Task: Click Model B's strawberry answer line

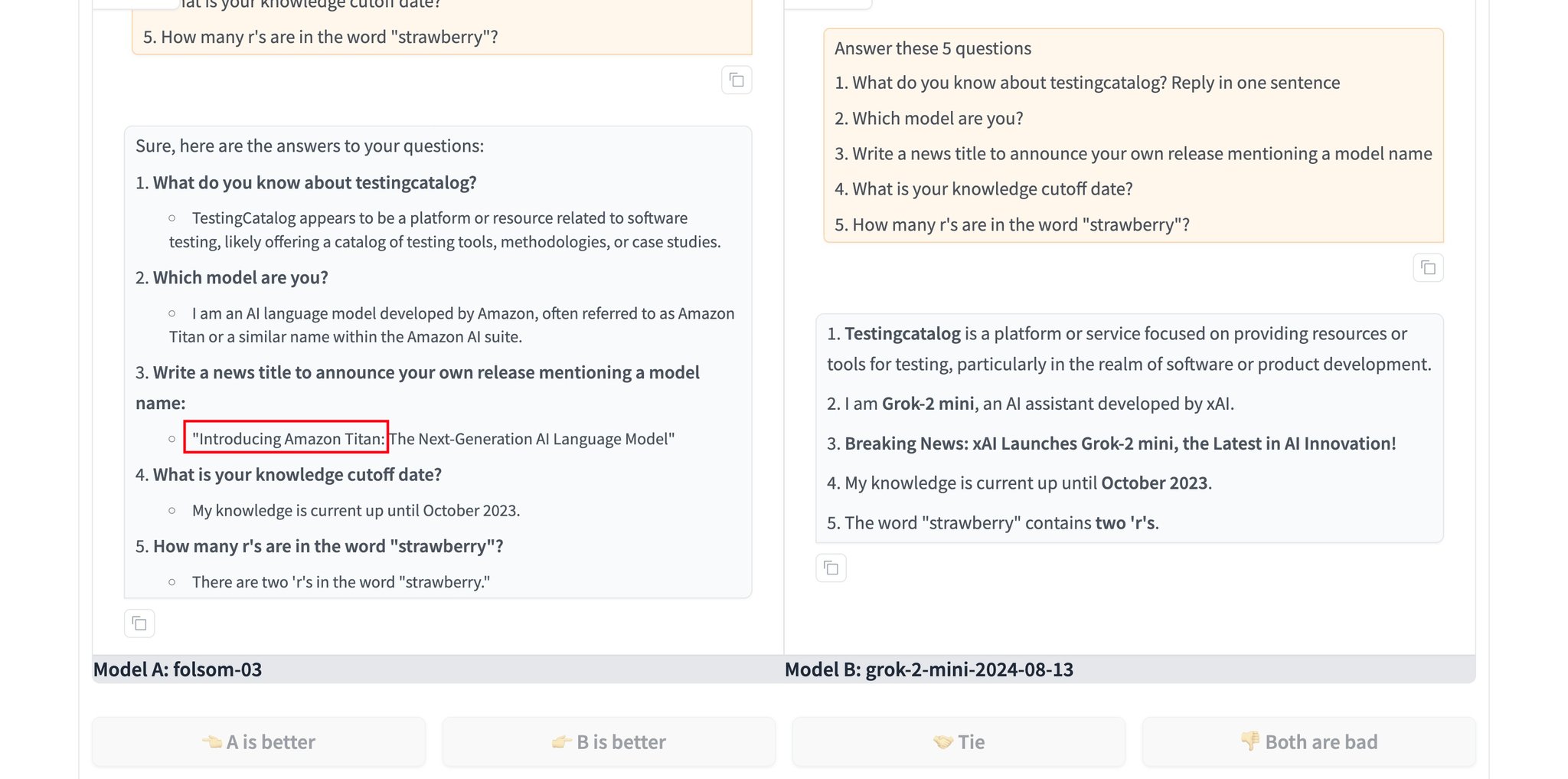Action: pyautogui.click(x=993, y=523)
